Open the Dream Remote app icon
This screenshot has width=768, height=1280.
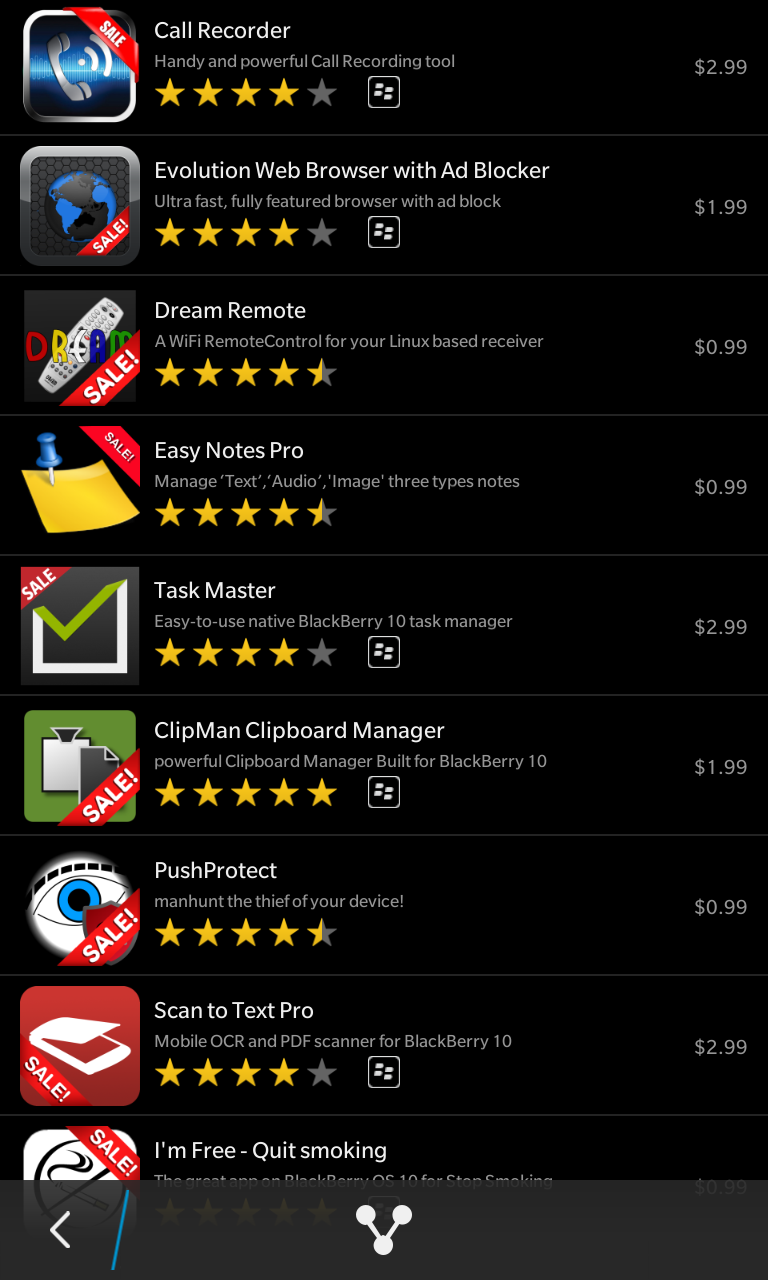tap(80, 346)
